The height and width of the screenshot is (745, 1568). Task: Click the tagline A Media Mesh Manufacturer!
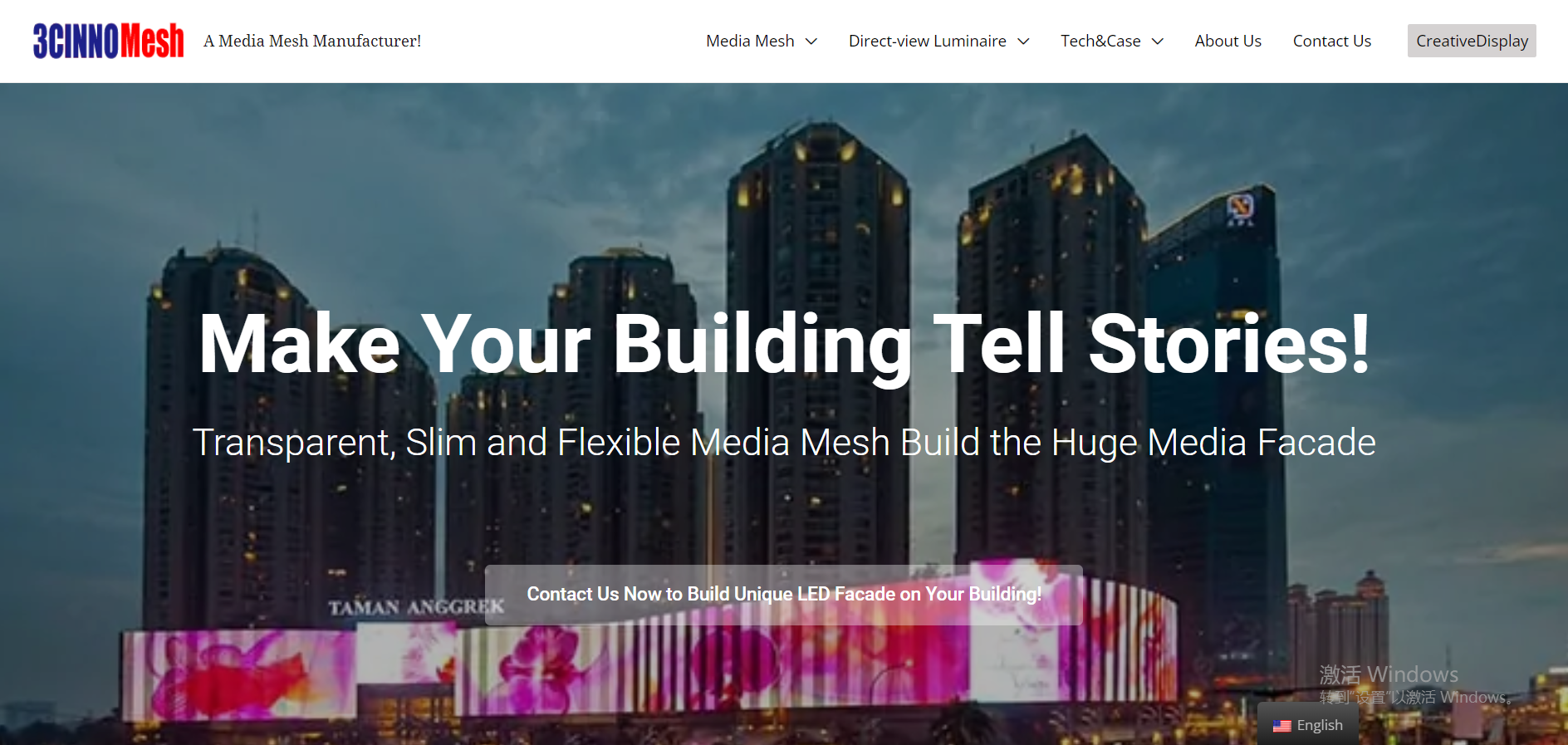[312, 41]
